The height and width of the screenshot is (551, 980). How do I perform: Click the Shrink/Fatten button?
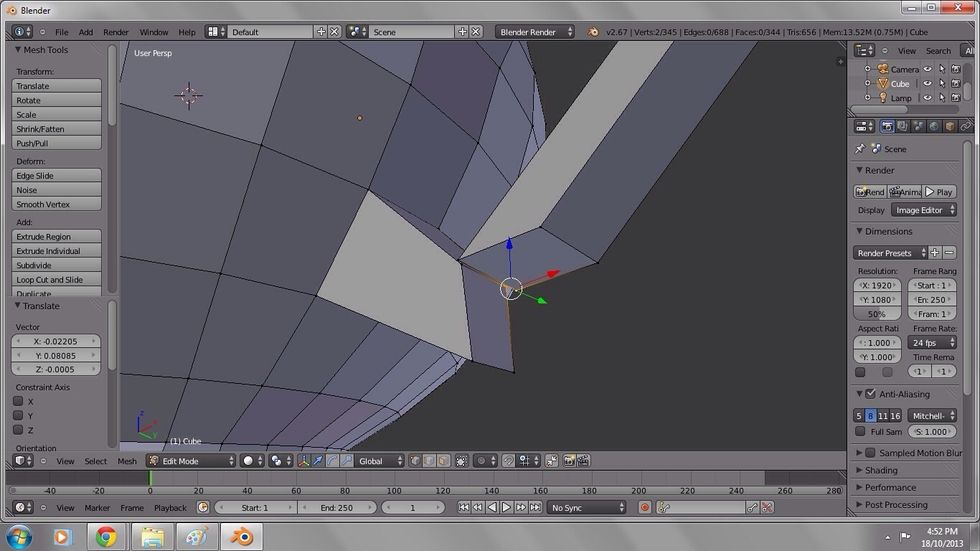point(56,129)
